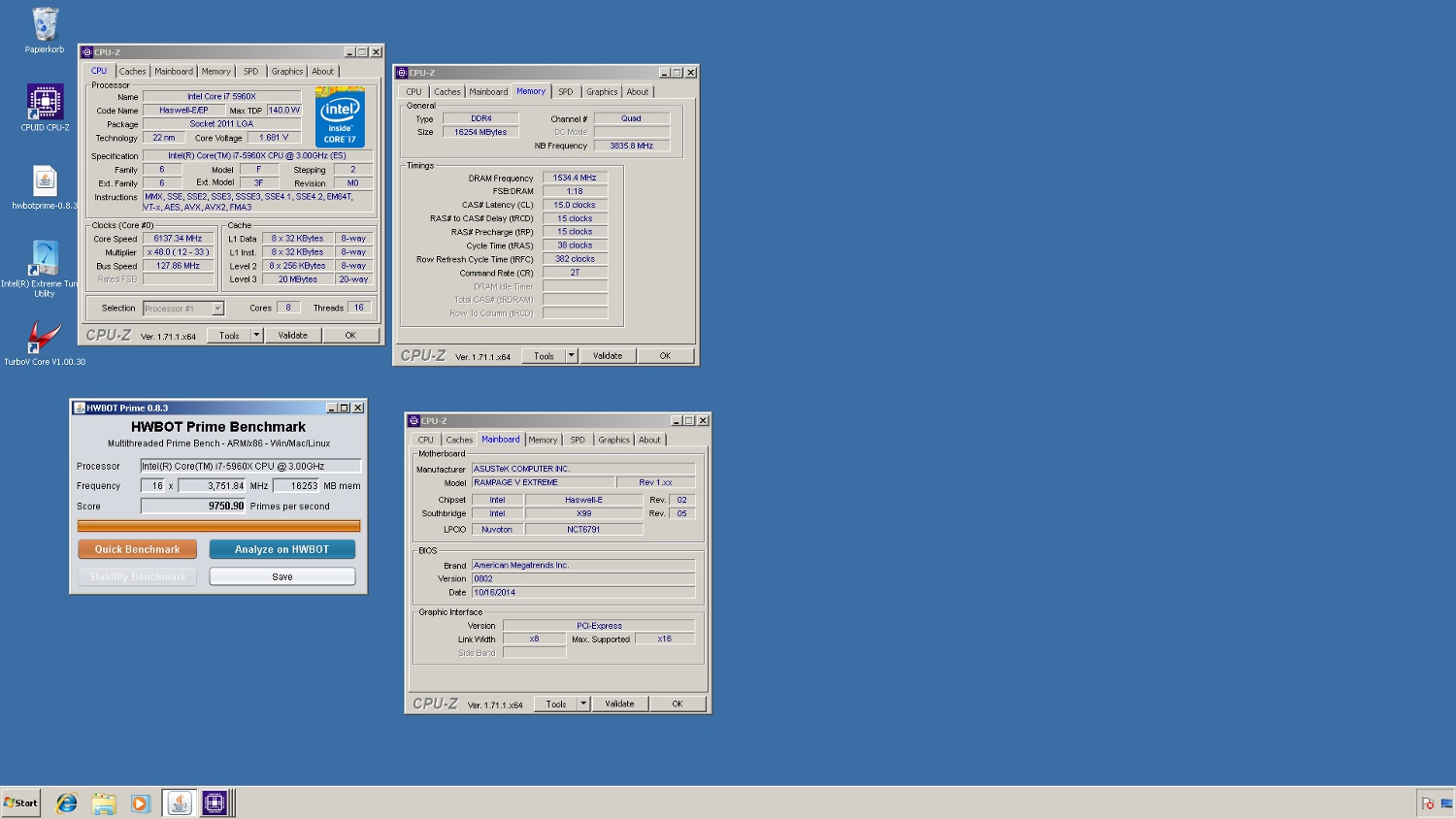Launch the Intel Extreme Tuning Utility shortcut
This screenshot has width=1456, height=819.
(x=45, y=268)
